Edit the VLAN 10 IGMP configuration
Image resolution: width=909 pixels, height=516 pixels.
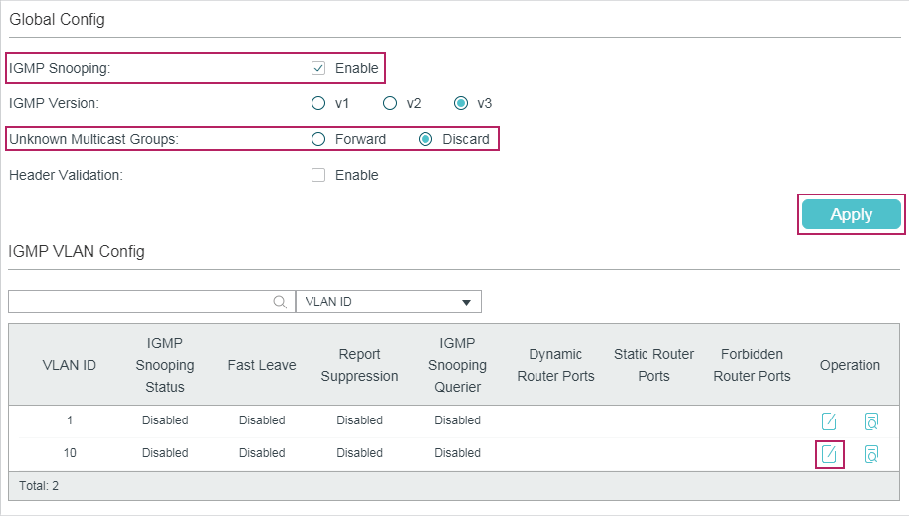[828, 454]
